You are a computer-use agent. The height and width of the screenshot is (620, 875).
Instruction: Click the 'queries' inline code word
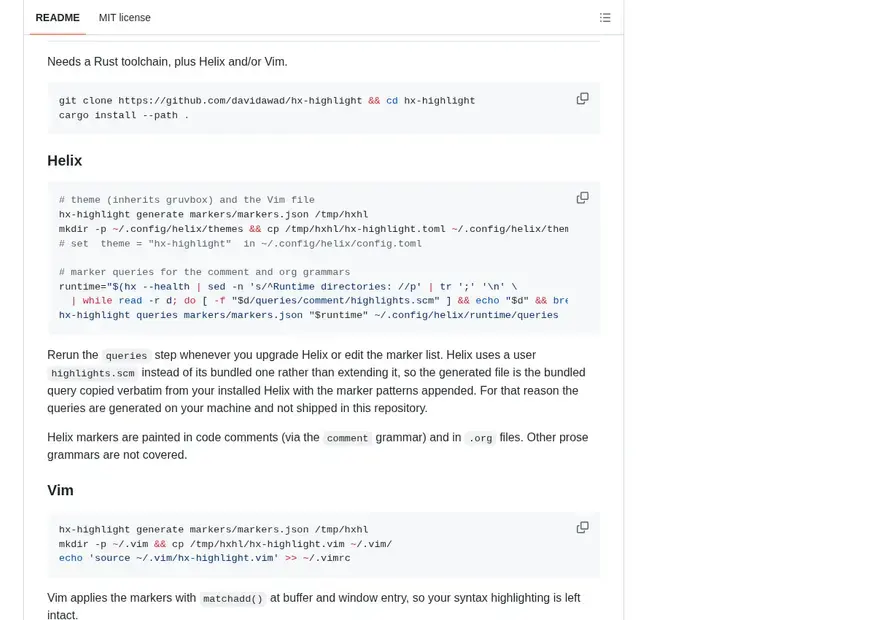(126, 355)
